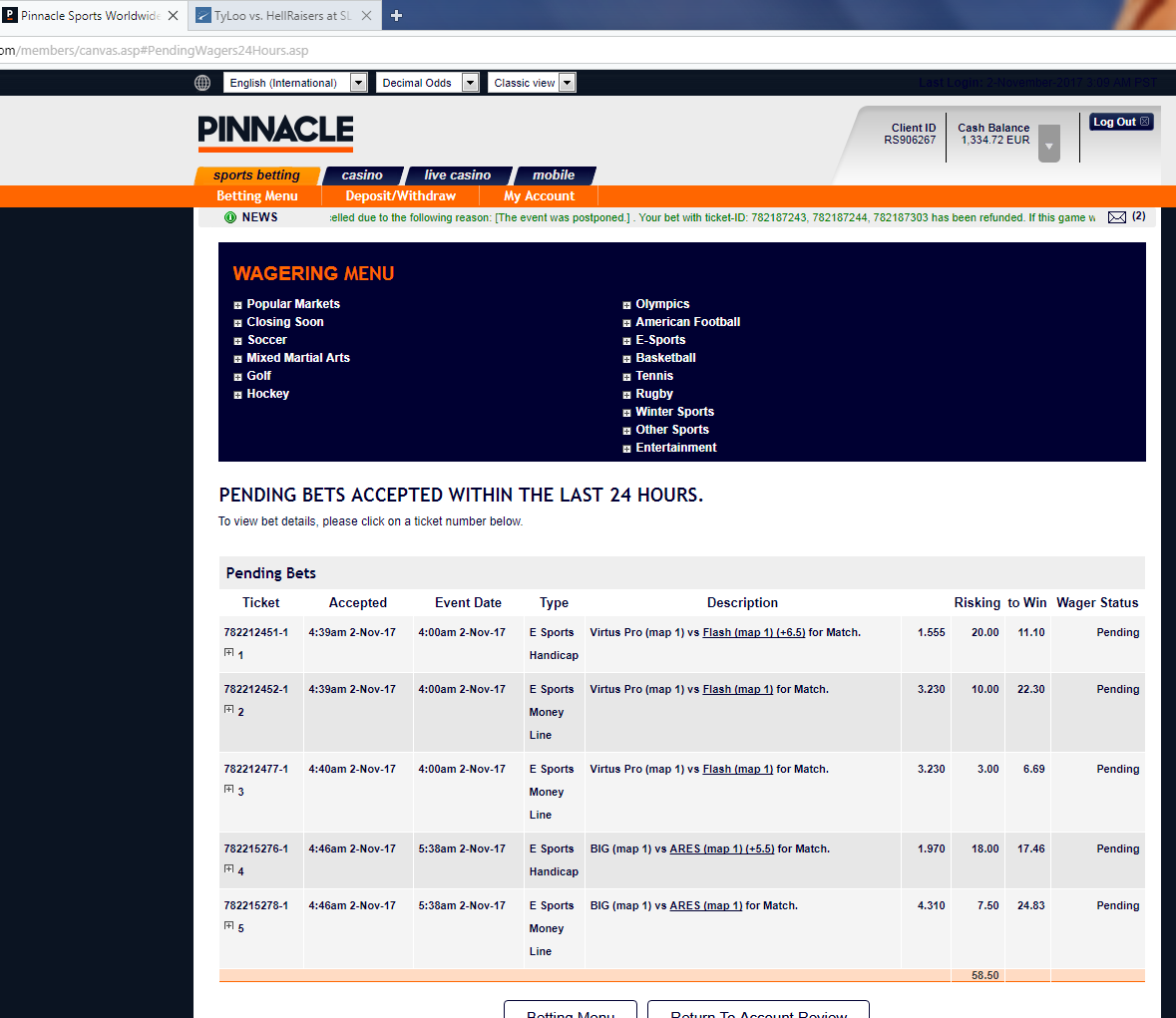Expand Mixed Martial Arts plus icon

pos(237,359)
